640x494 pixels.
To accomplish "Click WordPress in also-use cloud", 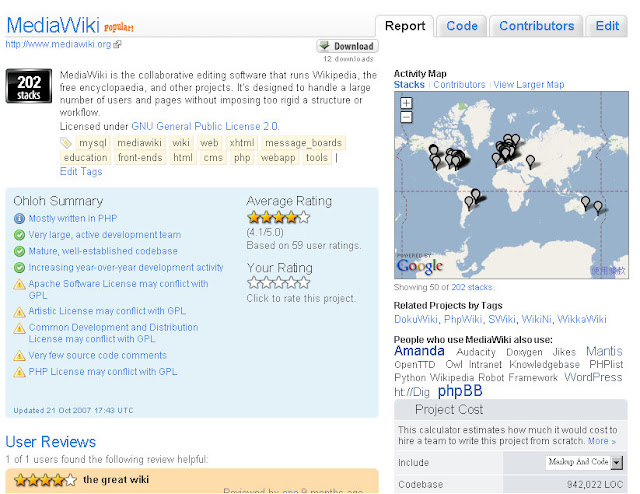I will (593, 377).
